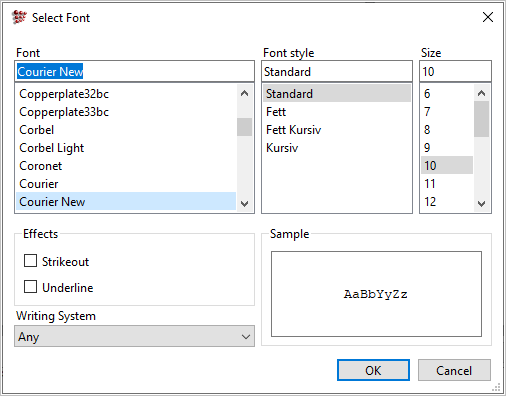Image resolution: width=506 pixels, height=396 pixels.
Task: Close the Select Font dialog
Action: [488, 17]
